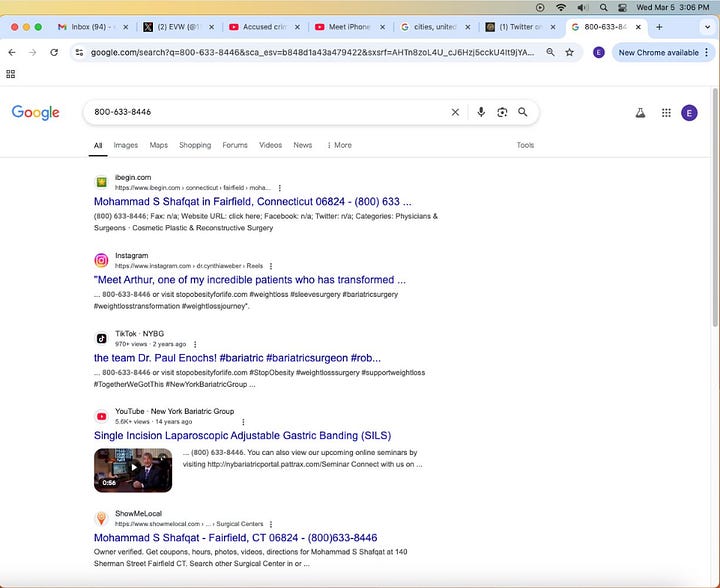Click the Chrome address bar URL

(x=312, y=52)
